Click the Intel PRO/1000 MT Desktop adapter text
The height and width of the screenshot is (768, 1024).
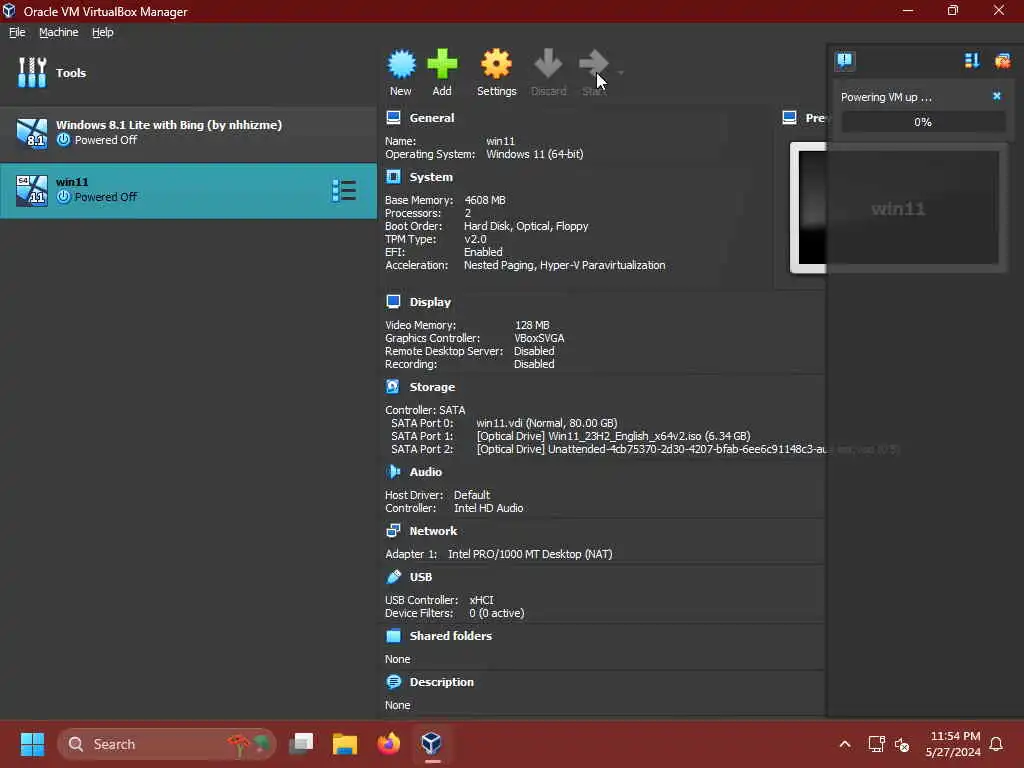530,554
